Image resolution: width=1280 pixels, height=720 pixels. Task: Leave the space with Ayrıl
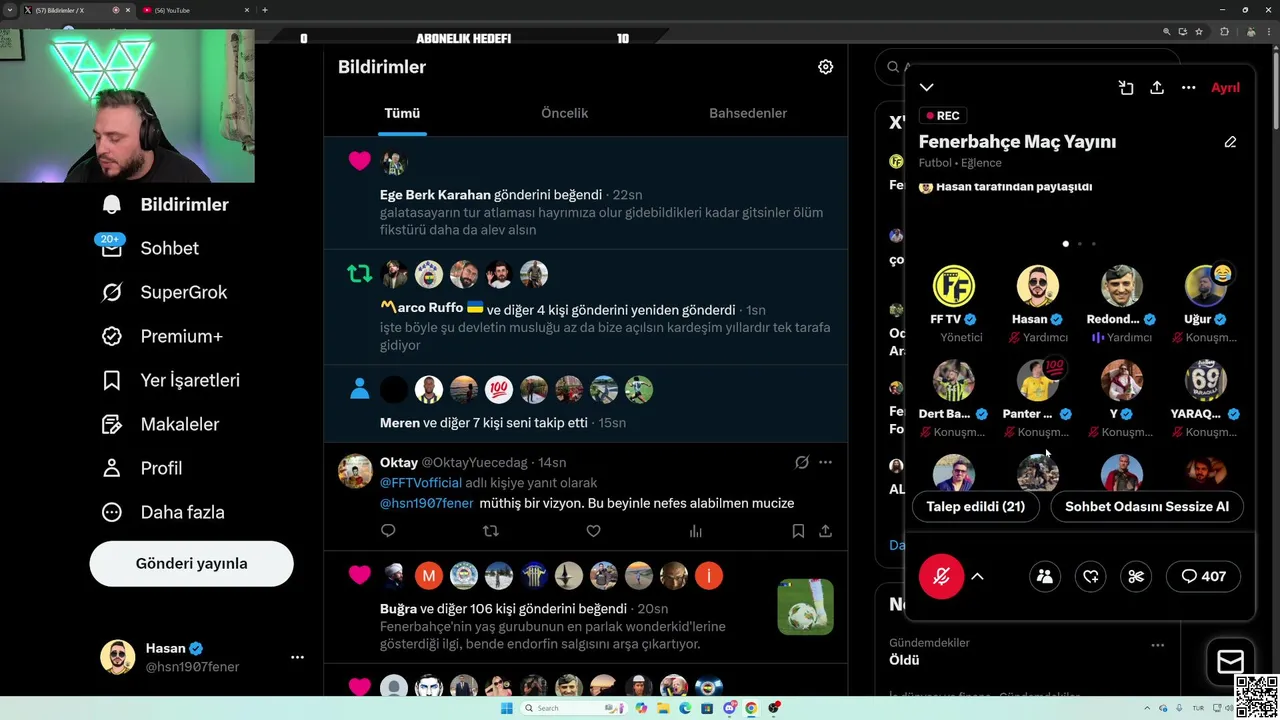click(1225, 88)
